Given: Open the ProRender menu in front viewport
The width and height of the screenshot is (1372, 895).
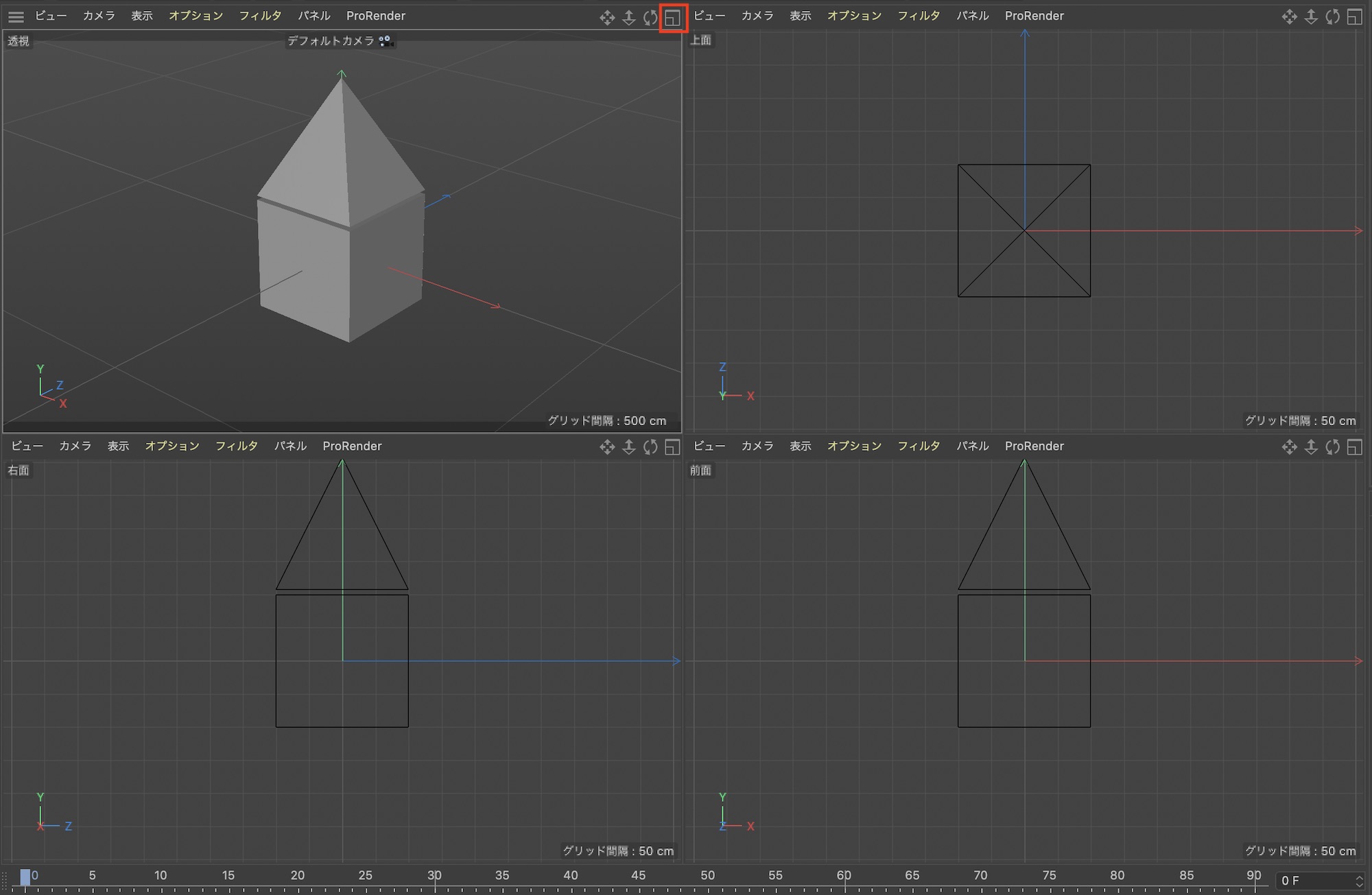Looking at the screenshot, I should (1034, 446).
